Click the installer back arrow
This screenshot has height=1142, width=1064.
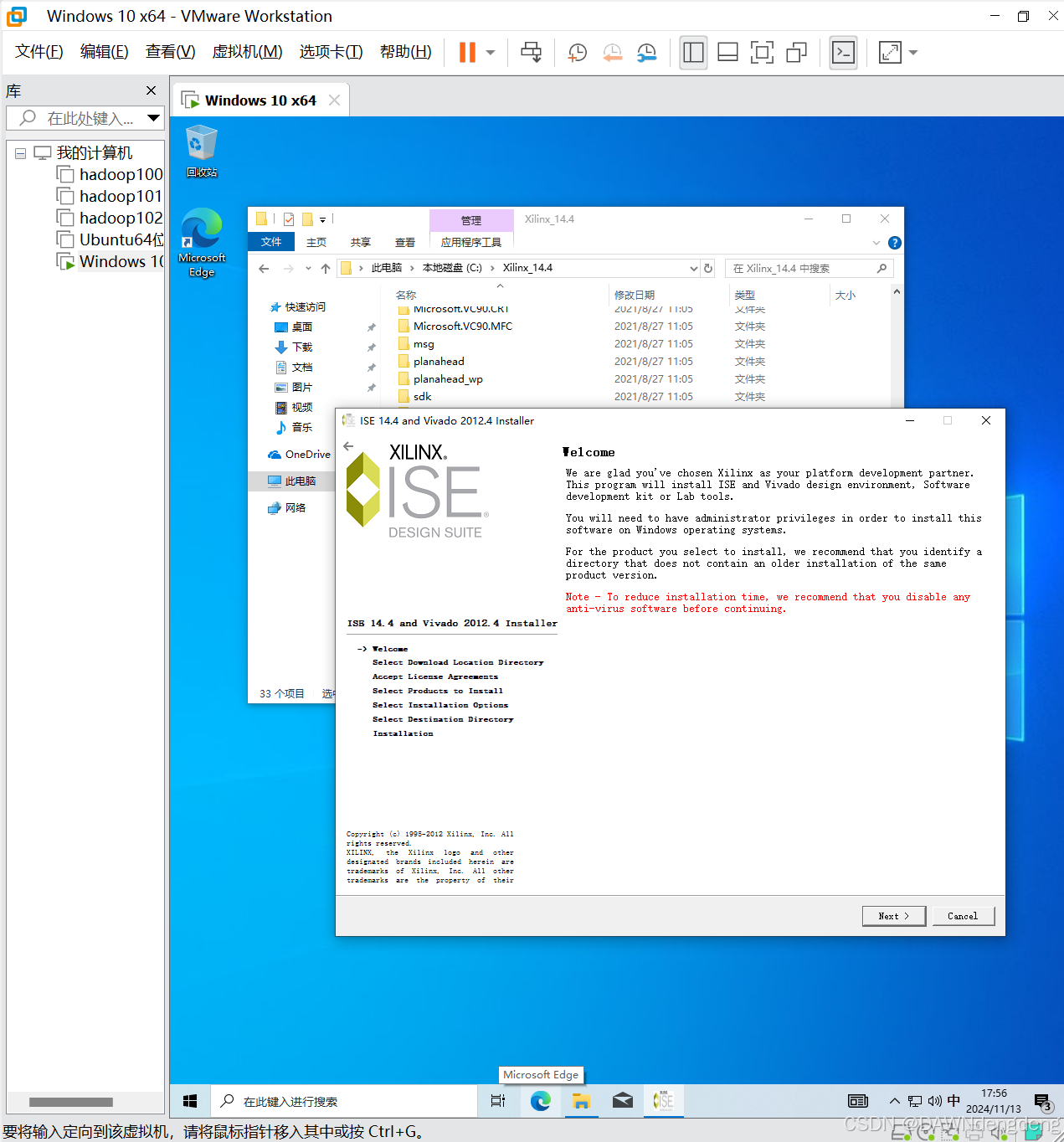click(x=348, y=446)
